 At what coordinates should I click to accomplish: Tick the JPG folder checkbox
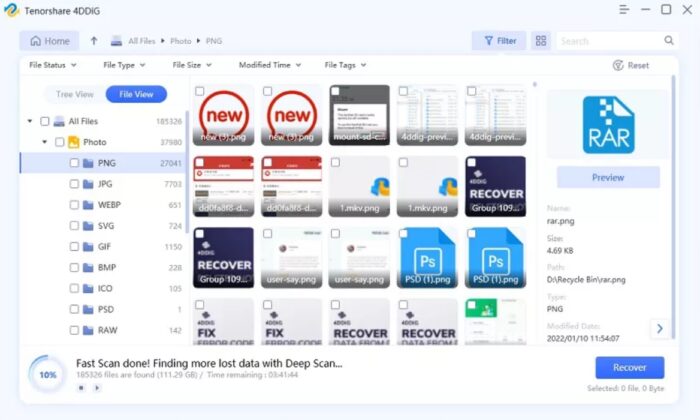tap(74, 184)
